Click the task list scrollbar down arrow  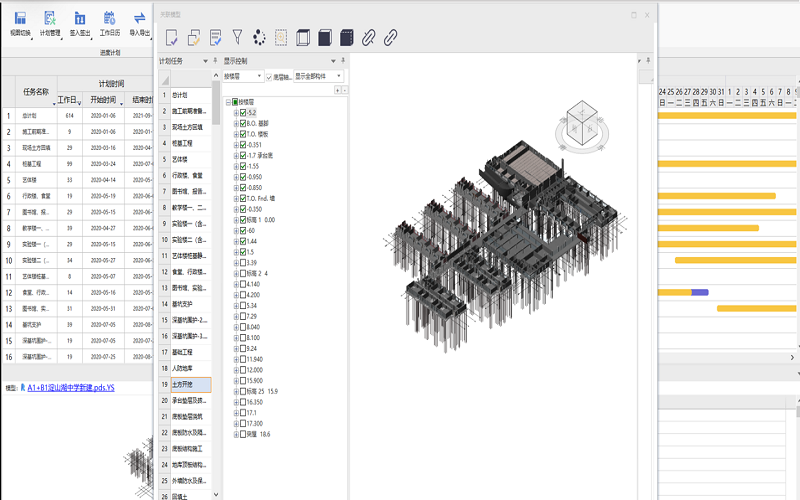216,494
